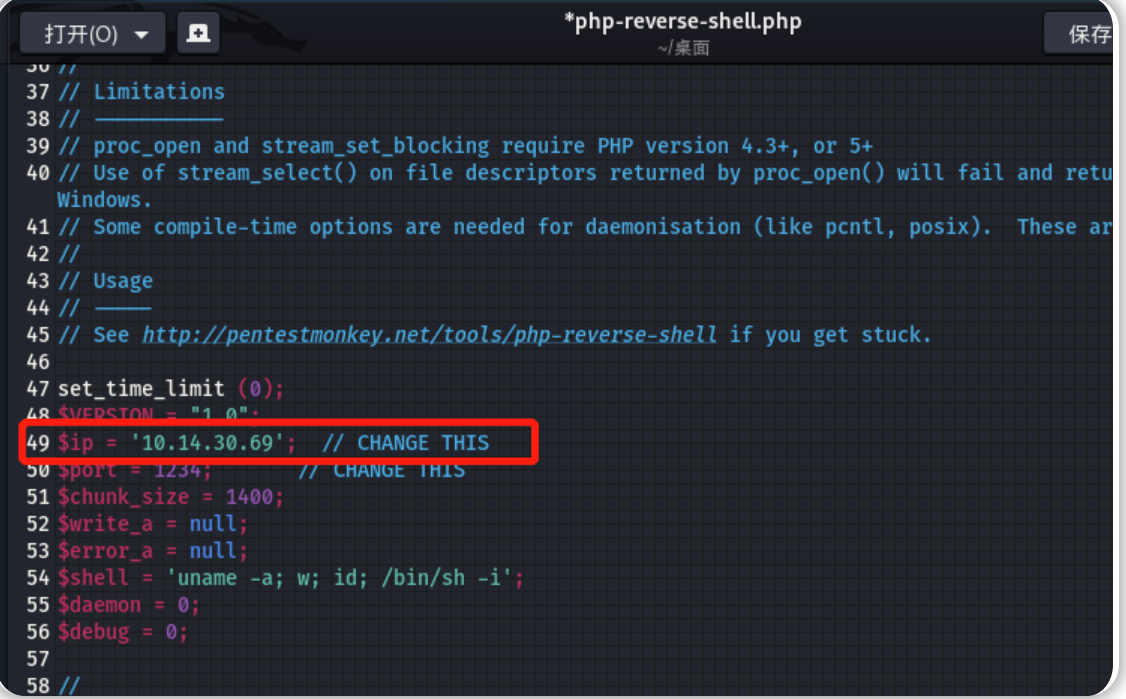1126x699 pixels.
Task: Click line number 46 in the gutter
Action: (37, 362)
